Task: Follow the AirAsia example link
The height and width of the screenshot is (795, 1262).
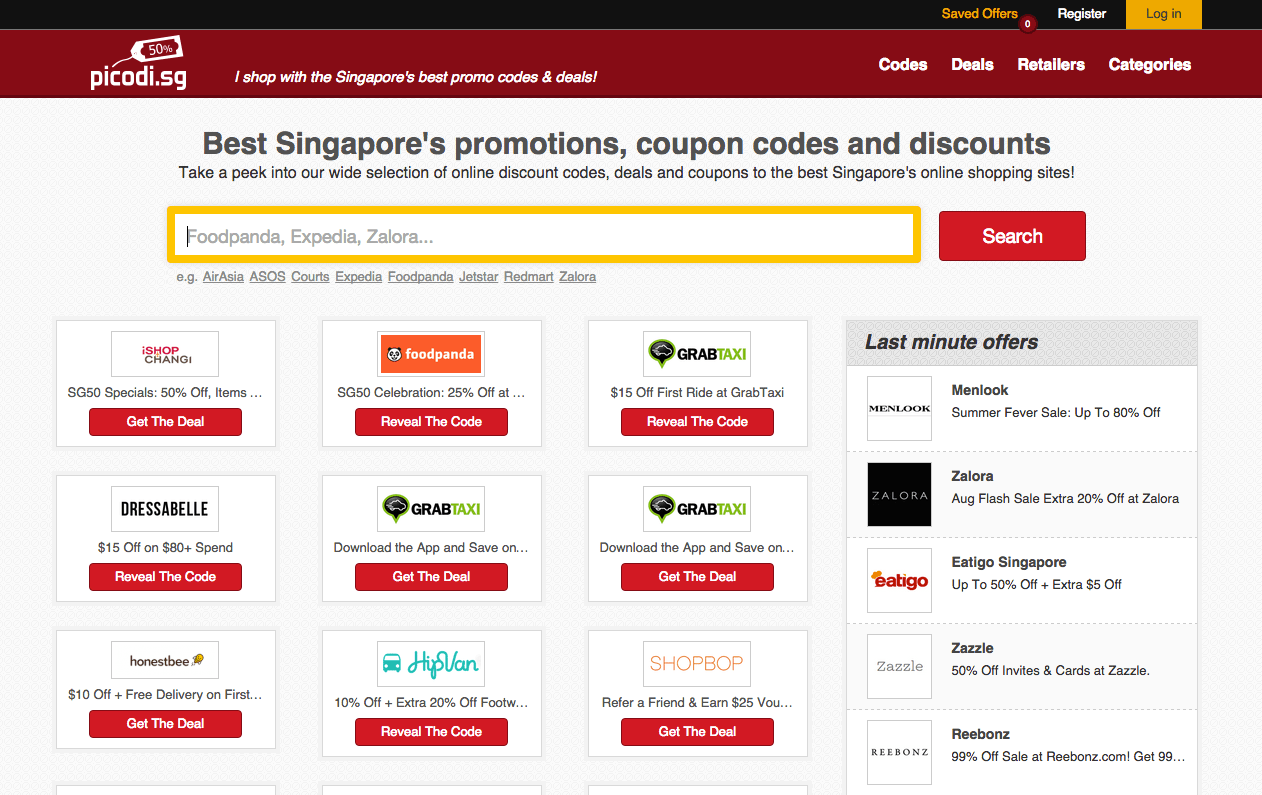Action: [223, 277]
